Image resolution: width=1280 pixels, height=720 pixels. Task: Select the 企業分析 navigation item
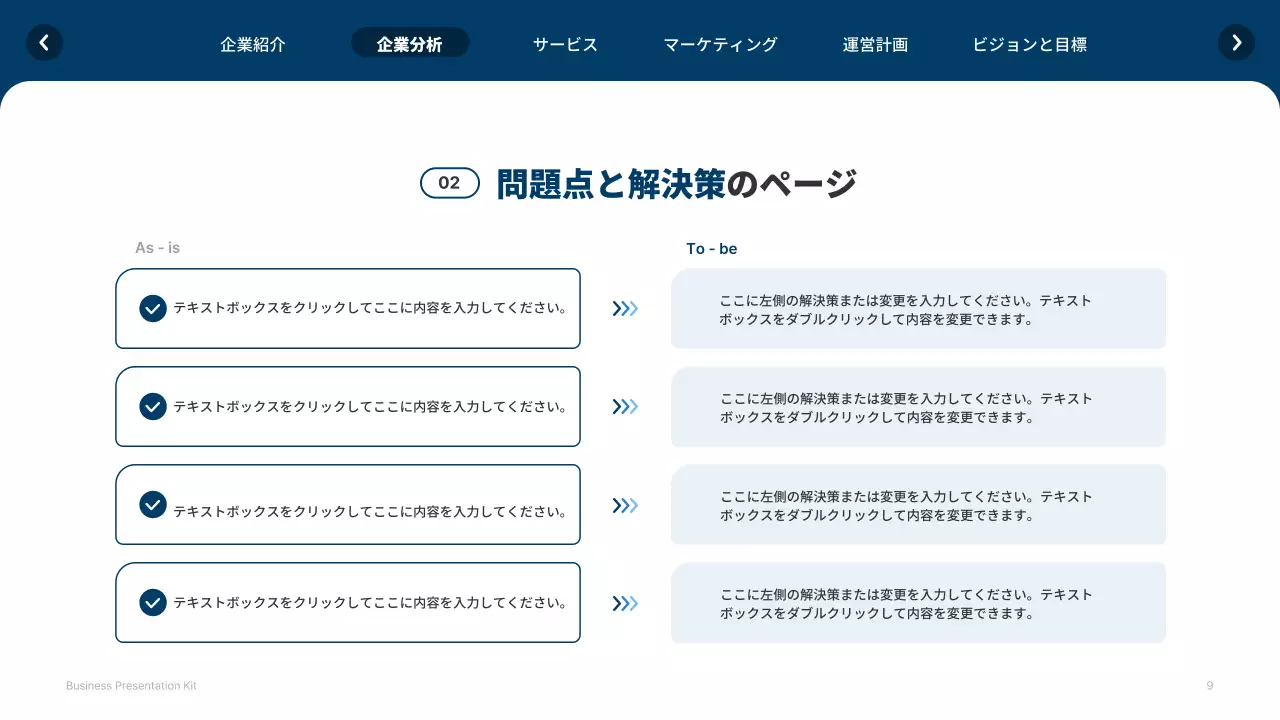coord(410,44)
